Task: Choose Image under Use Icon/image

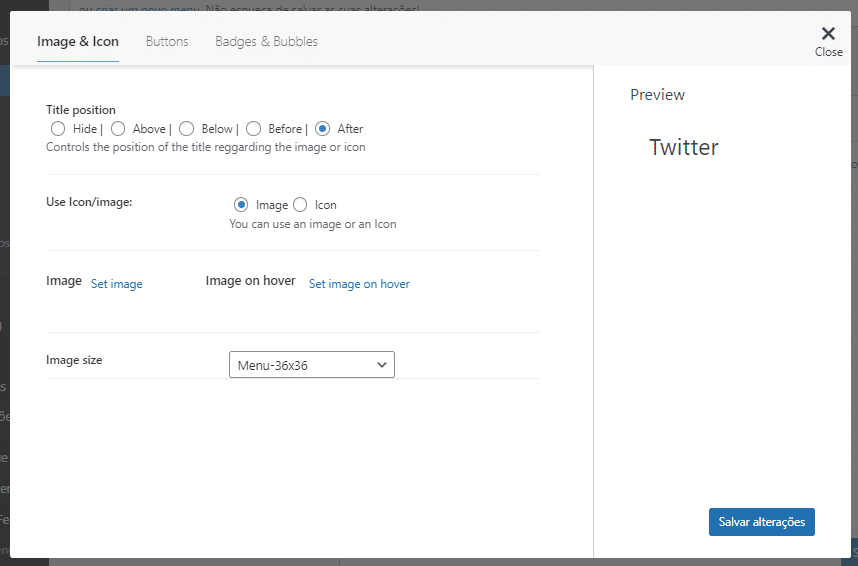Action: (x=241, y=205)
